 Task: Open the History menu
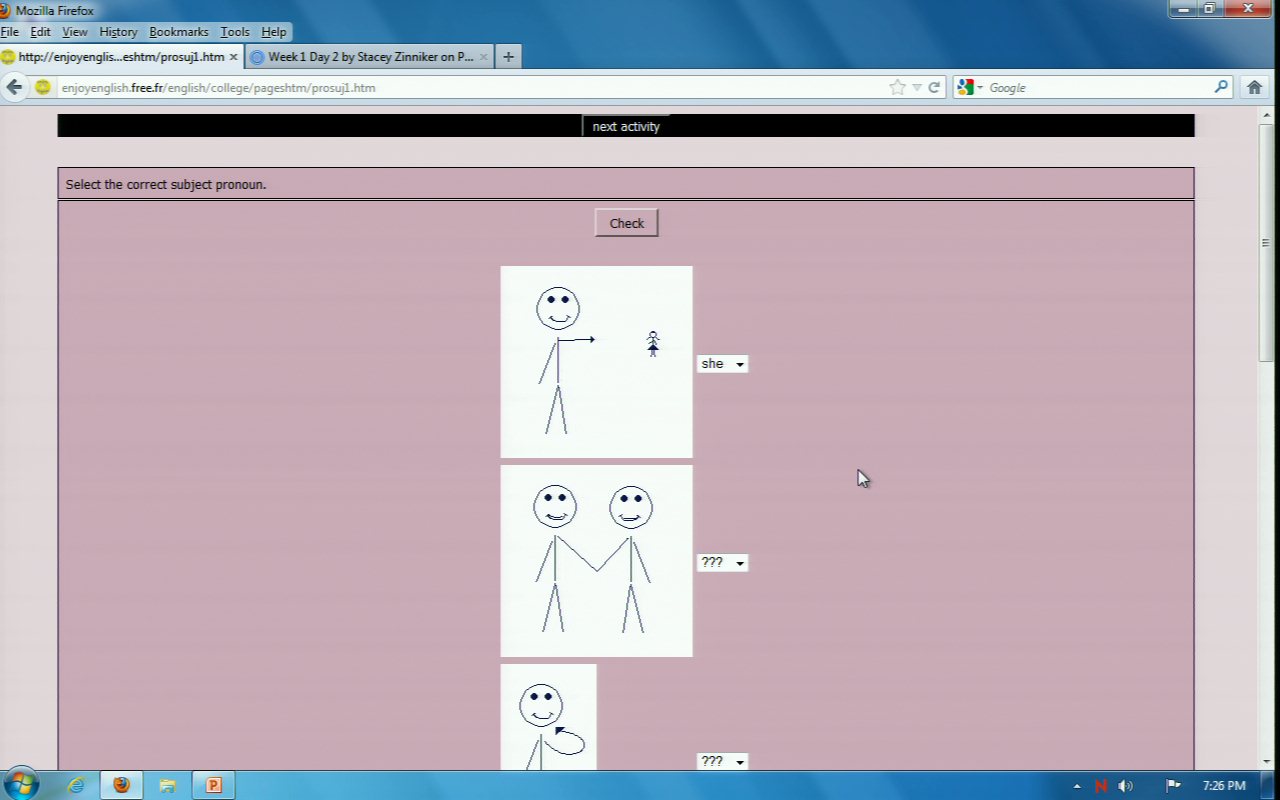(118, 32)
